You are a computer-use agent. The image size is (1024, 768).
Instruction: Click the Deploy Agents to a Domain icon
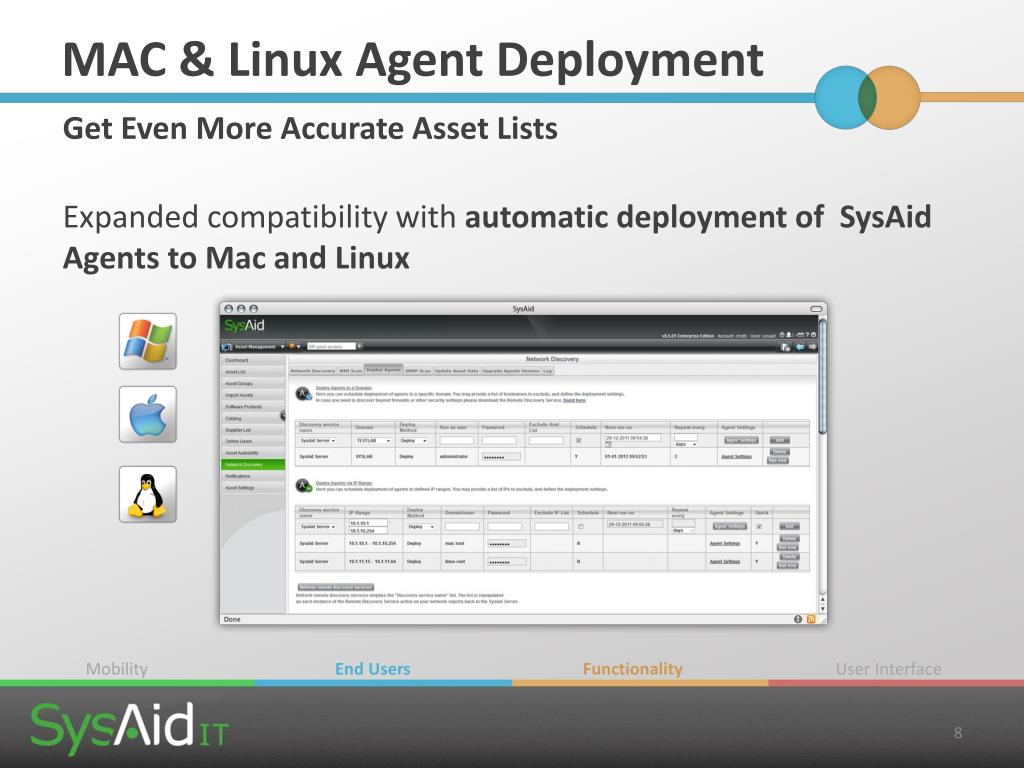303,393
